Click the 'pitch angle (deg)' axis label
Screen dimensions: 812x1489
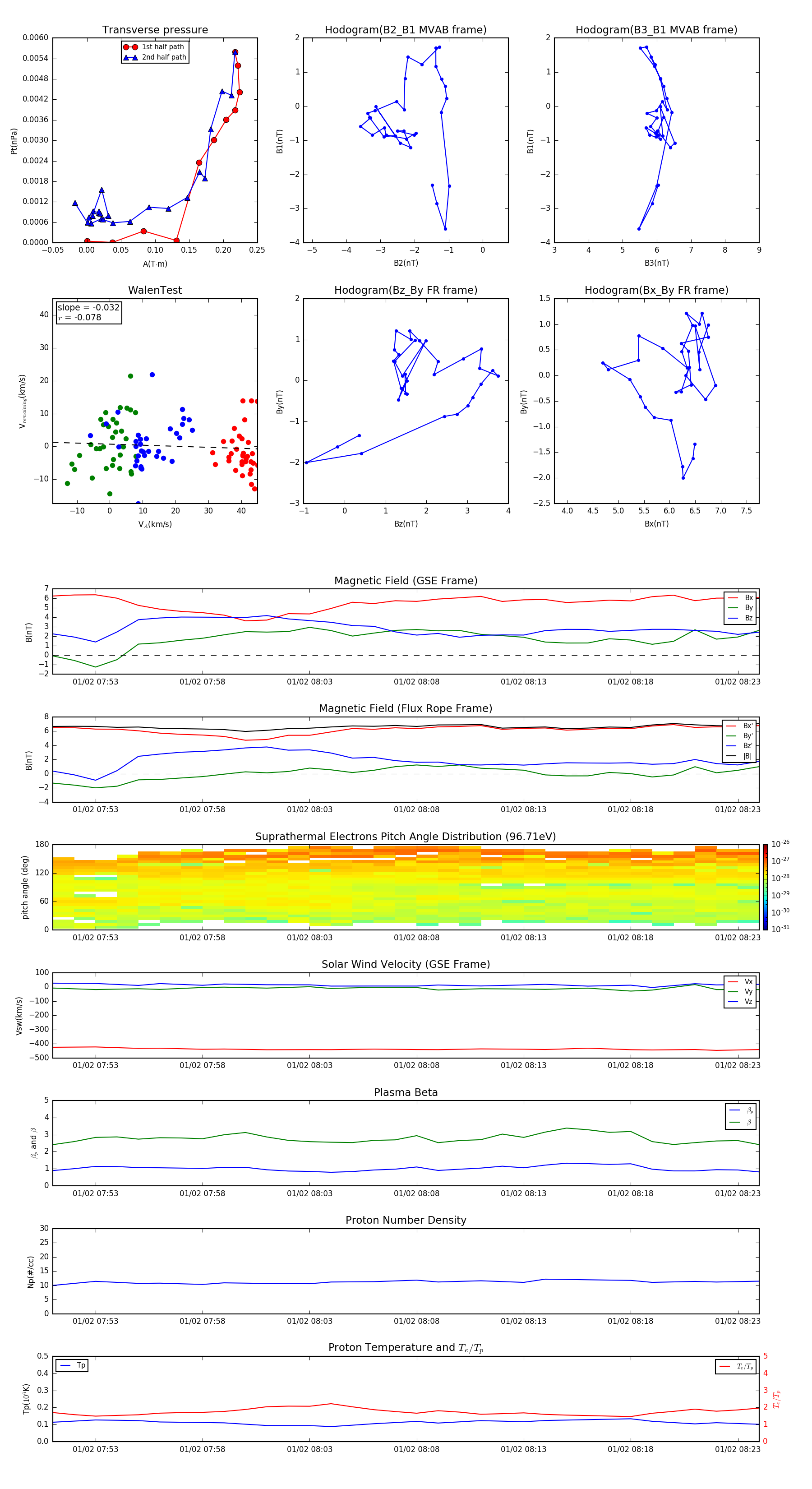coord(25,887)
